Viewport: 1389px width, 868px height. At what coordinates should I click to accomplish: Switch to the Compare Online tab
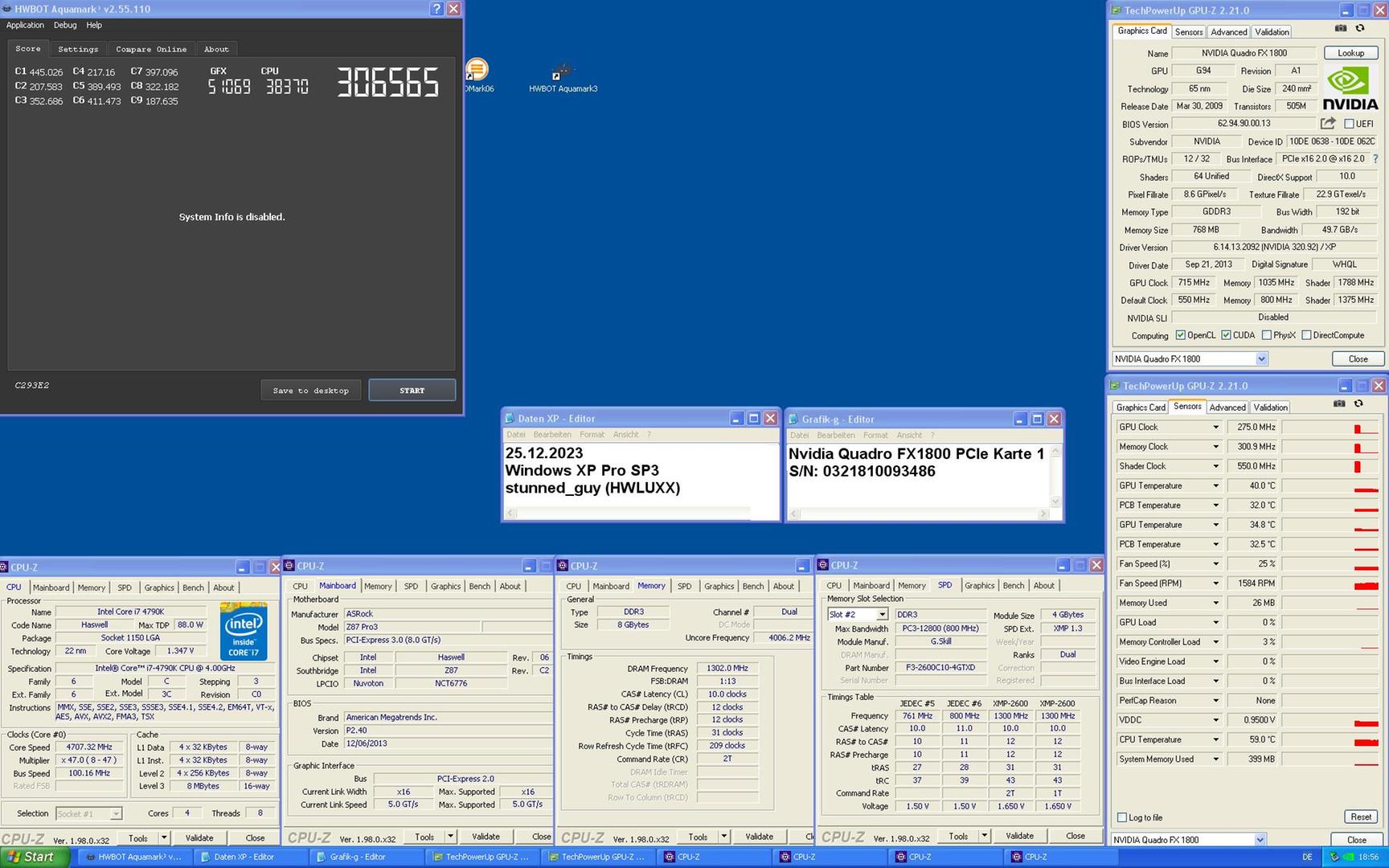pyautogui.click(x=150, y=49)
